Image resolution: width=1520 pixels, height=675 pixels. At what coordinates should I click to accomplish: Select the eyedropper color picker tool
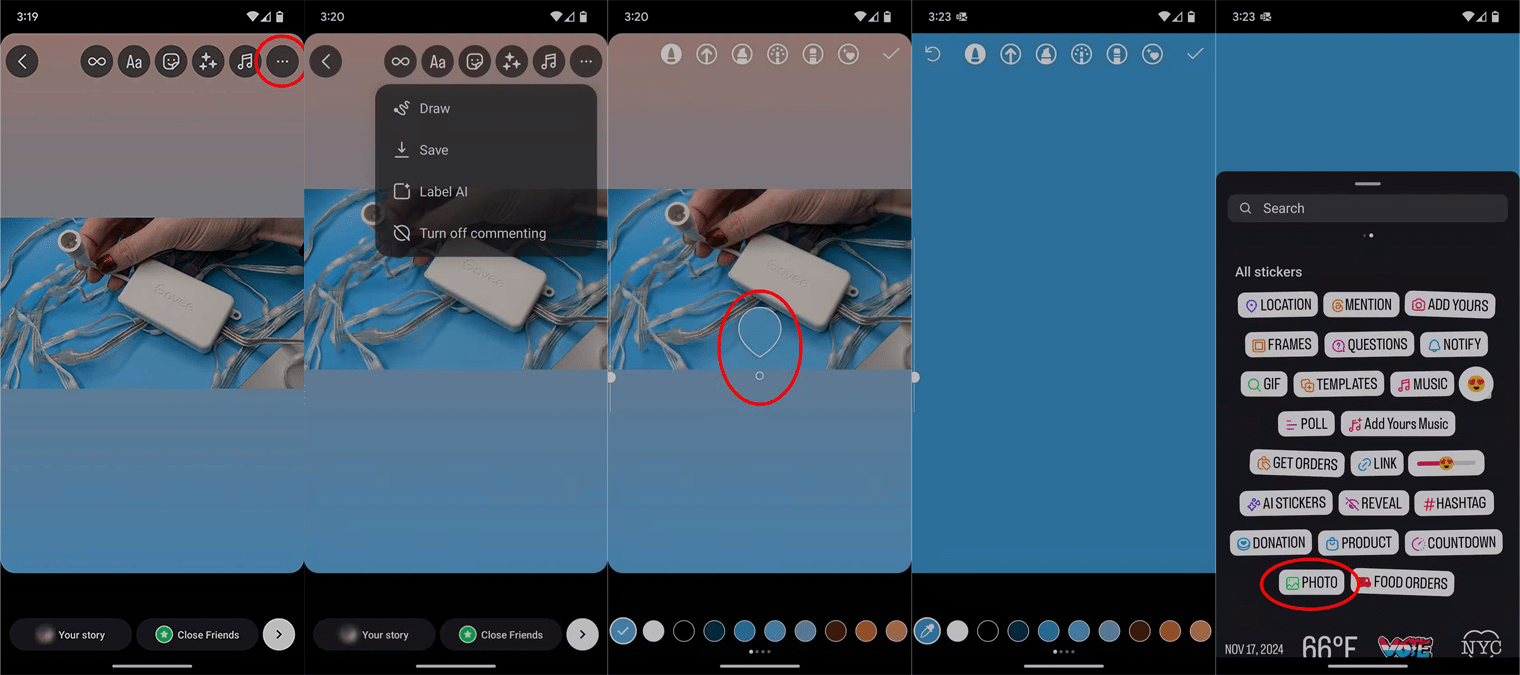tap(927, 631)
